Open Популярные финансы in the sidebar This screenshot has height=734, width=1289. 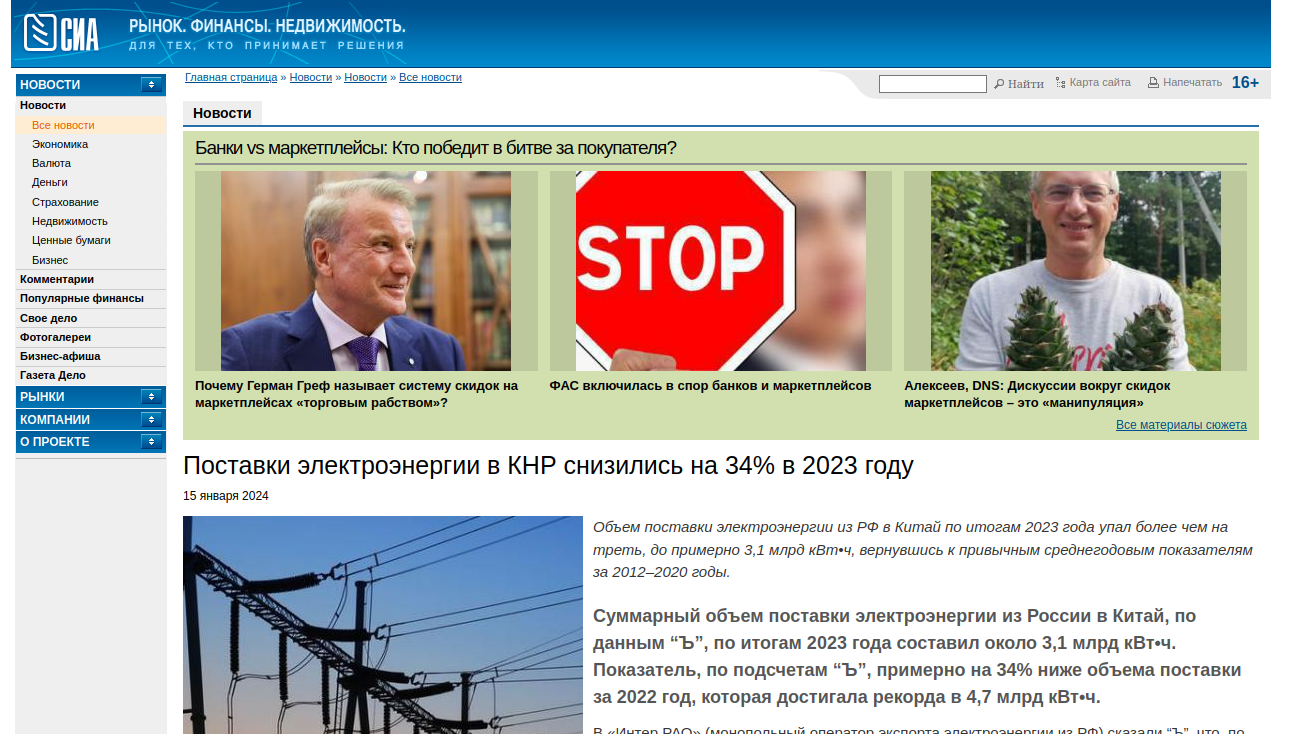click(82, 298)
